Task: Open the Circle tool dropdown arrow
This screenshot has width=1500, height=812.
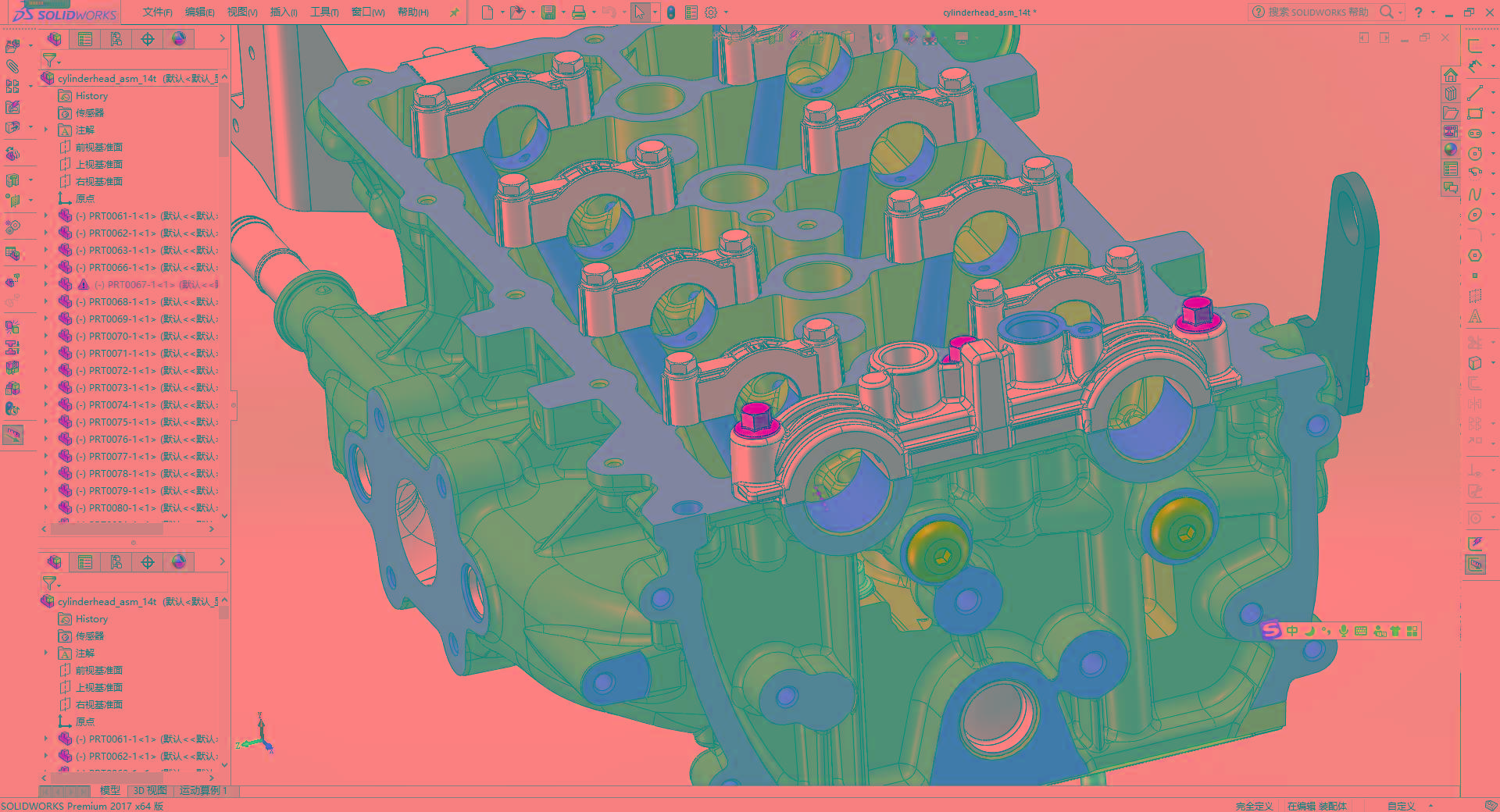Action: click(x=1493, y=154)
